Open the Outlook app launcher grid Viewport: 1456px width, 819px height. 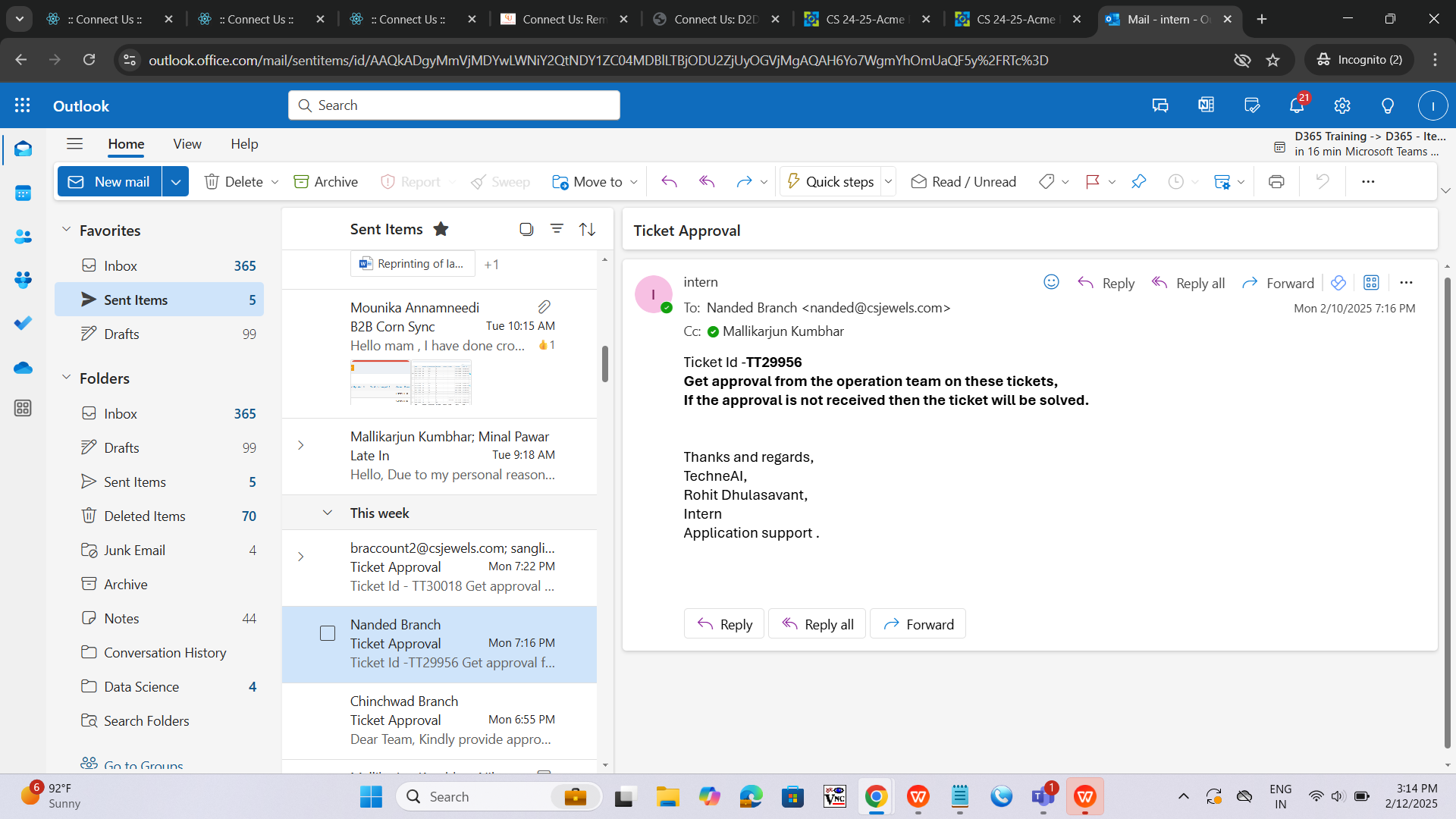23,105
